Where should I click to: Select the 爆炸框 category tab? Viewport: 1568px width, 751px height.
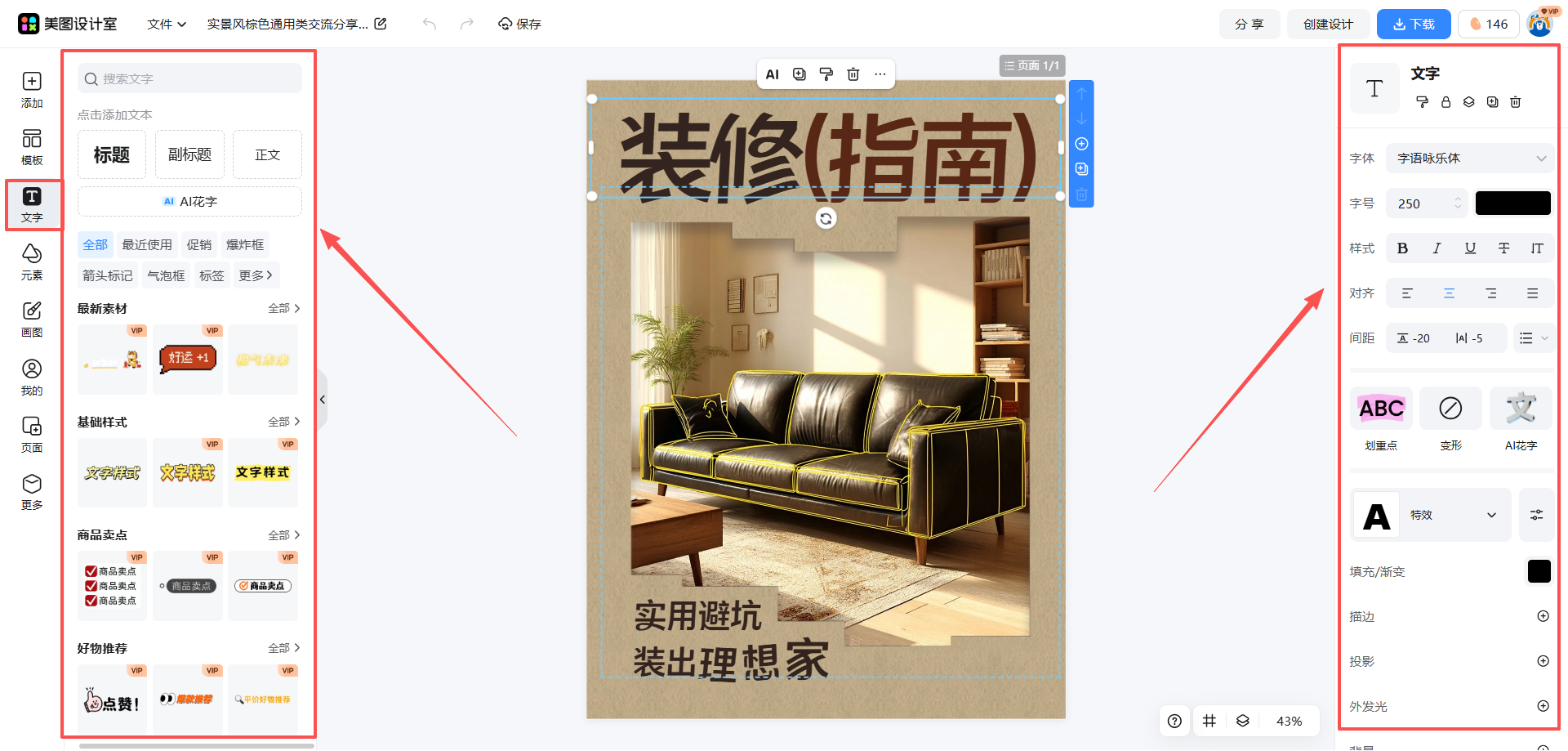[245, 245]
